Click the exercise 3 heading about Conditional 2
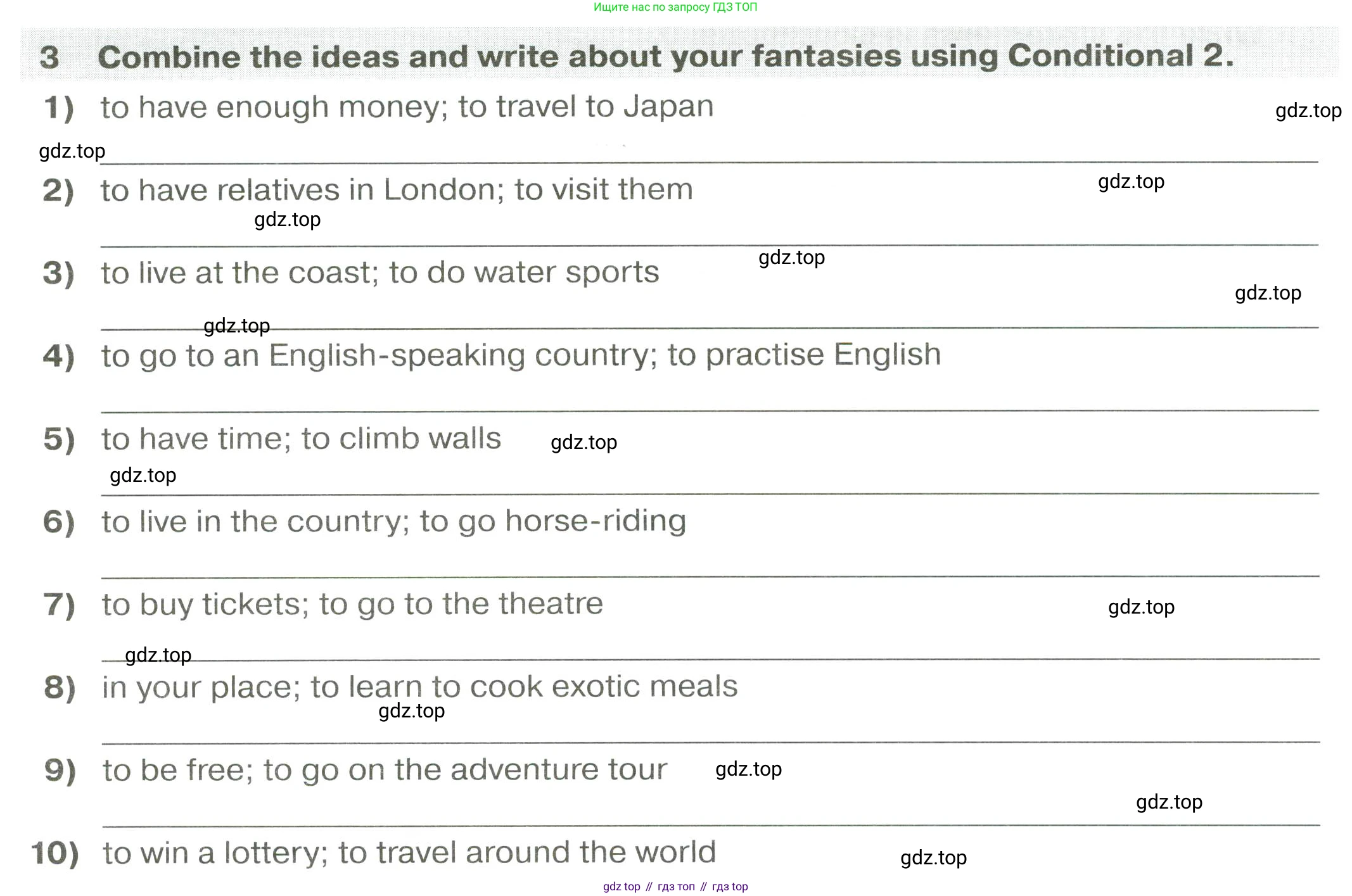Screen dimensions: 1352x896 (637, 56)
